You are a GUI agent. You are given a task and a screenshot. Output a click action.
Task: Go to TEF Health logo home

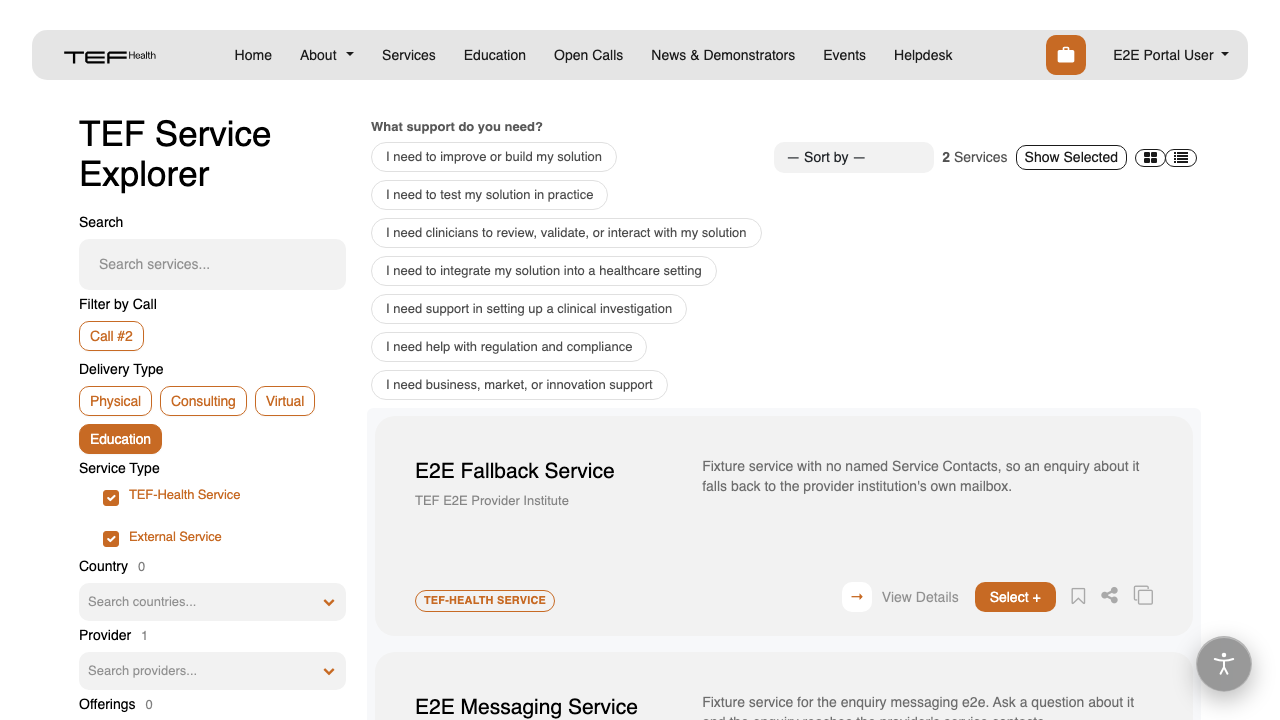tap(110, 56)
